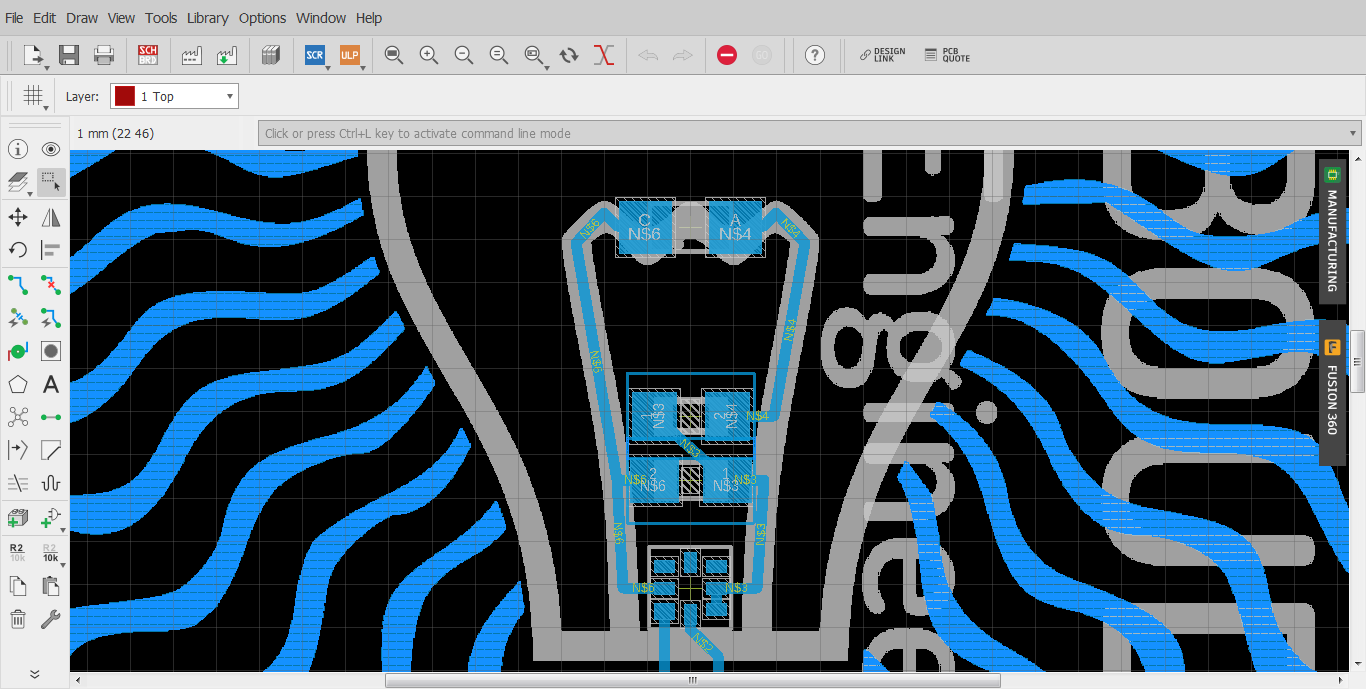Select the Via tool
Screen dimensions: 1366x689
pos(18,351)
